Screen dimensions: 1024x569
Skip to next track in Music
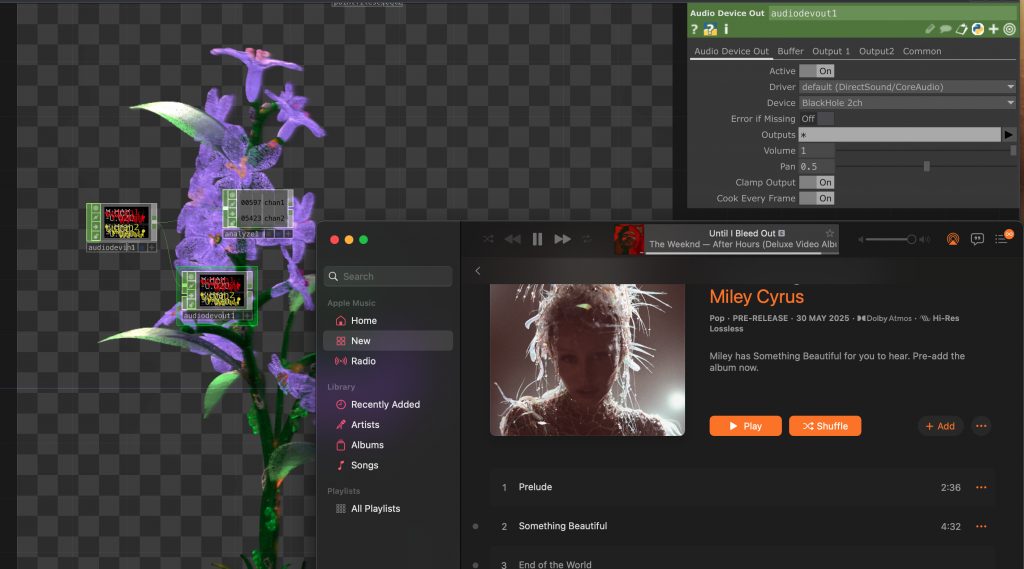(x=562, y=239)
